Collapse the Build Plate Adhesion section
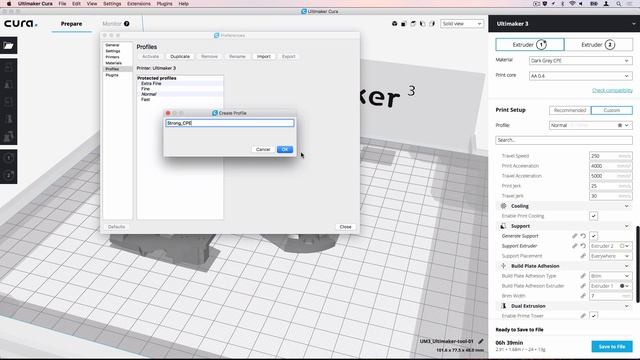This screenshot has width=640, height=360. pyautogui.click(x=565, y=266)
